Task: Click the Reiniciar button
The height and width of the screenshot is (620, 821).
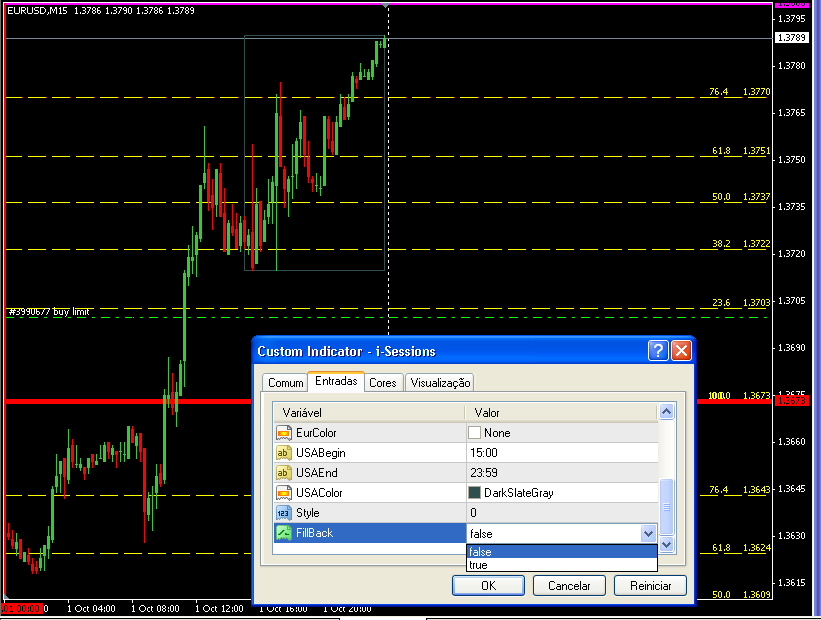Action: coord(650,585)
